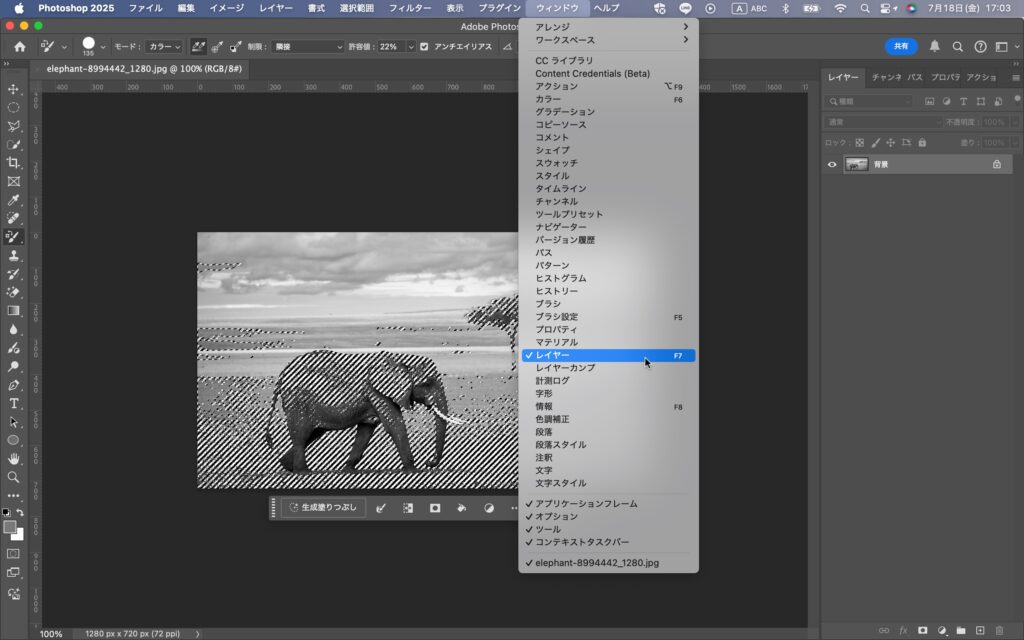Choose Sampling Once icon in options bar
1024x640 pixels.
pos(217,46)
